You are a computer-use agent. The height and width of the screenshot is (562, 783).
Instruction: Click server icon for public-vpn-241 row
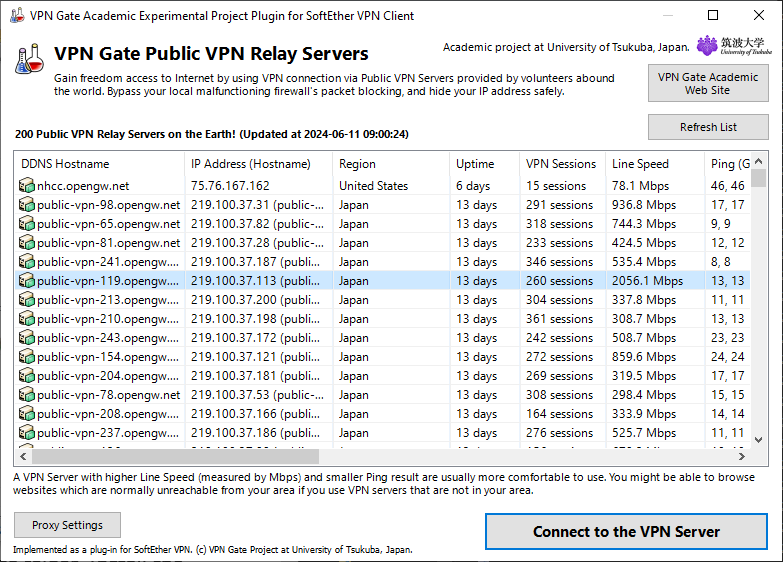pos(26,262)
